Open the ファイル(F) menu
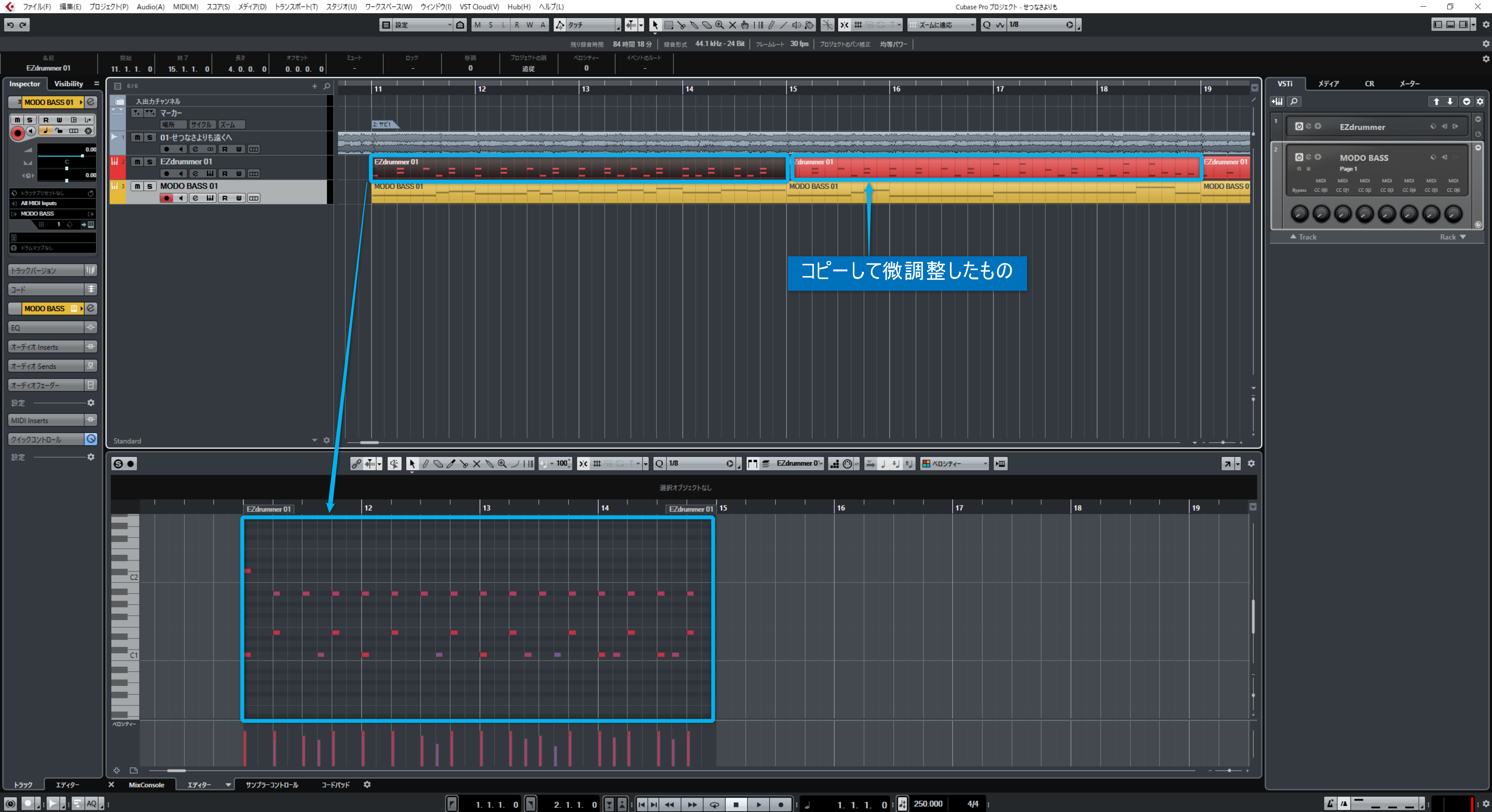The image size is (1492, 812). (37, 7)
